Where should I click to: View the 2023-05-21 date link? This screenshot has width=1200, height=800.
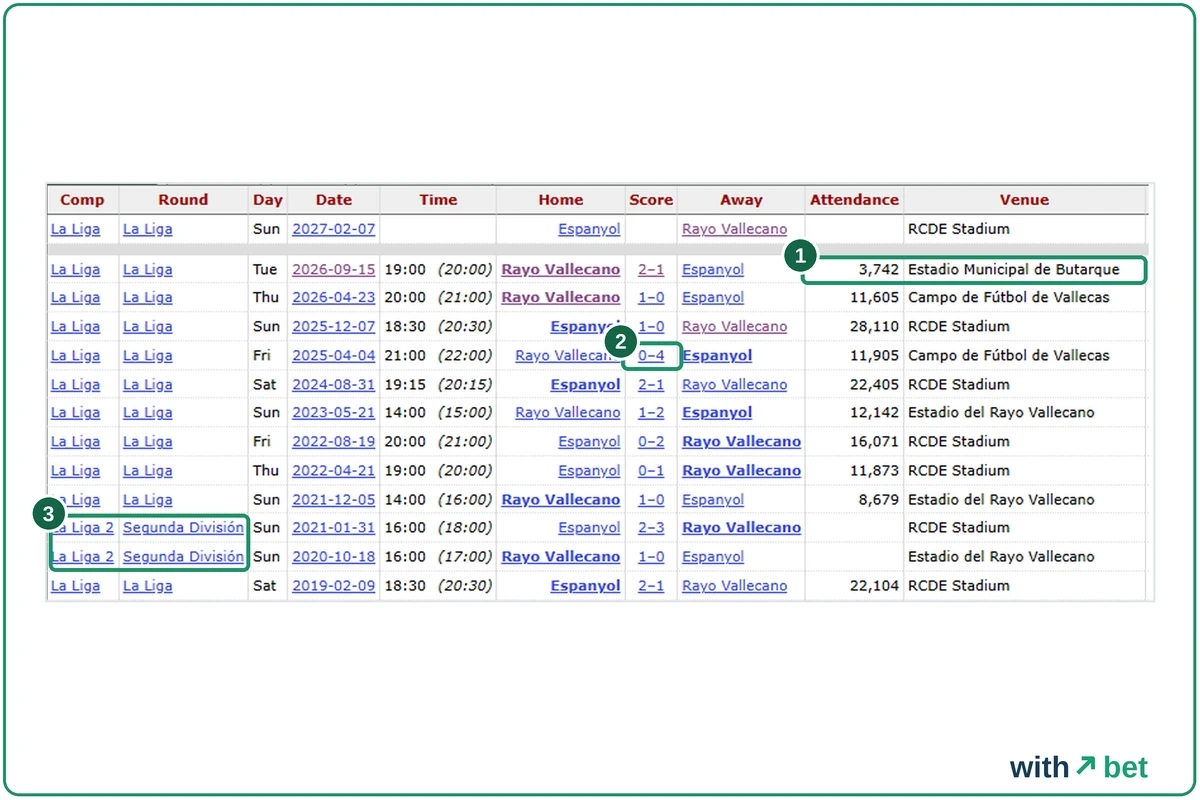tap(334, 412)
